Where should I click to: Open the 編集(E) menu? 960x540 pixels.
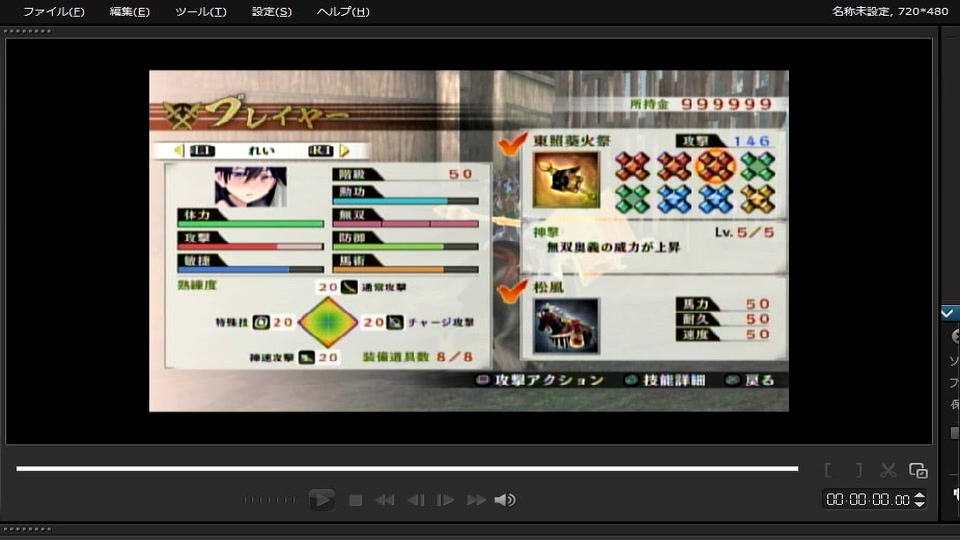[130, 12]
